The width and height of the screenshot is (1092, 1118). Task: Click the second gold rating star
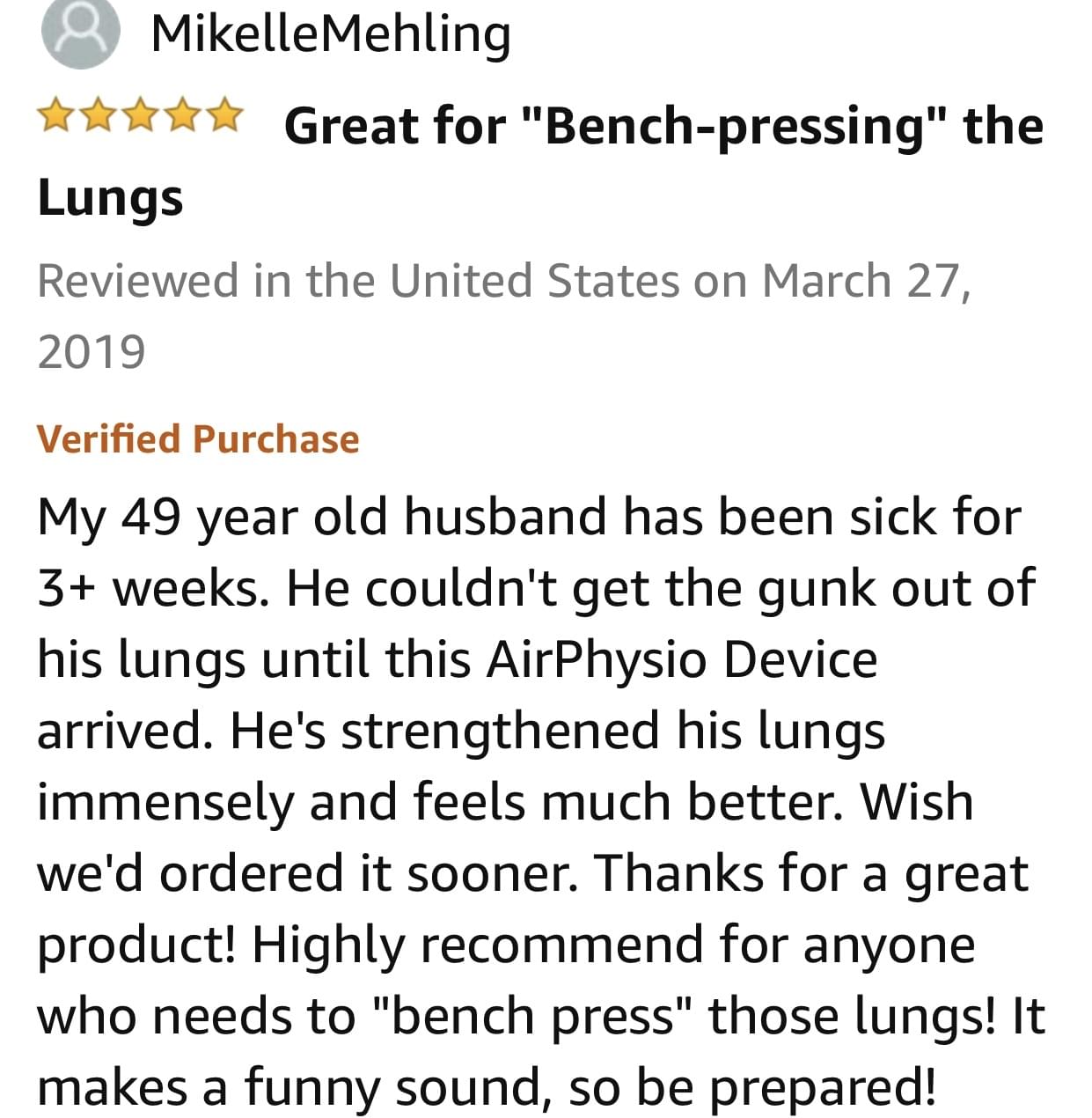99,114
